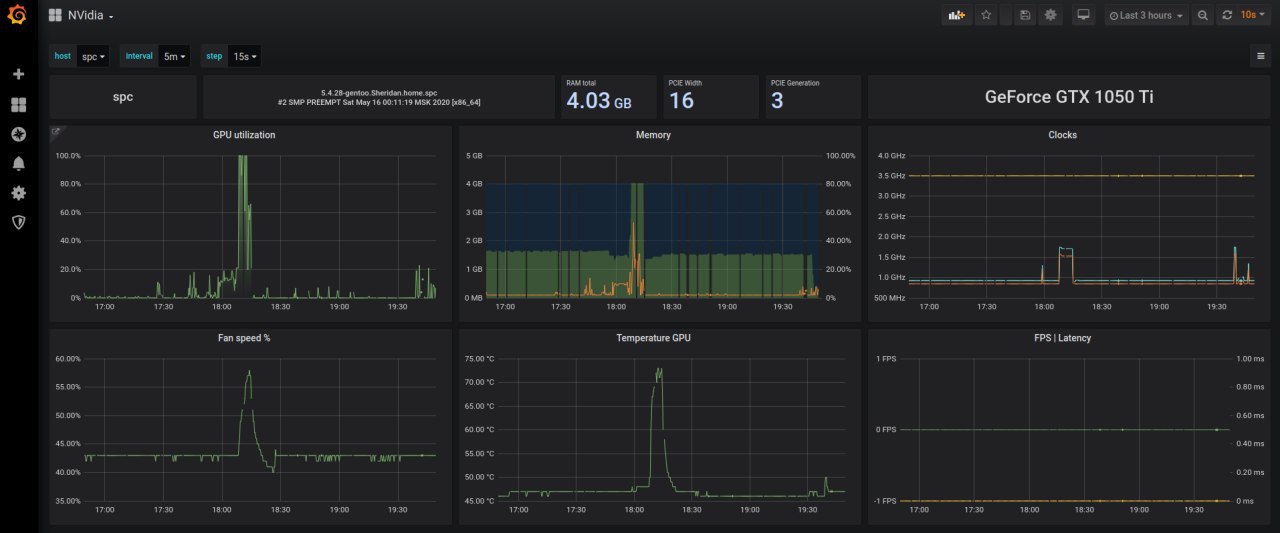Open the Configuration gear in sidebar
Screen dimensions: 1280x533
click(x=18, y=193)
